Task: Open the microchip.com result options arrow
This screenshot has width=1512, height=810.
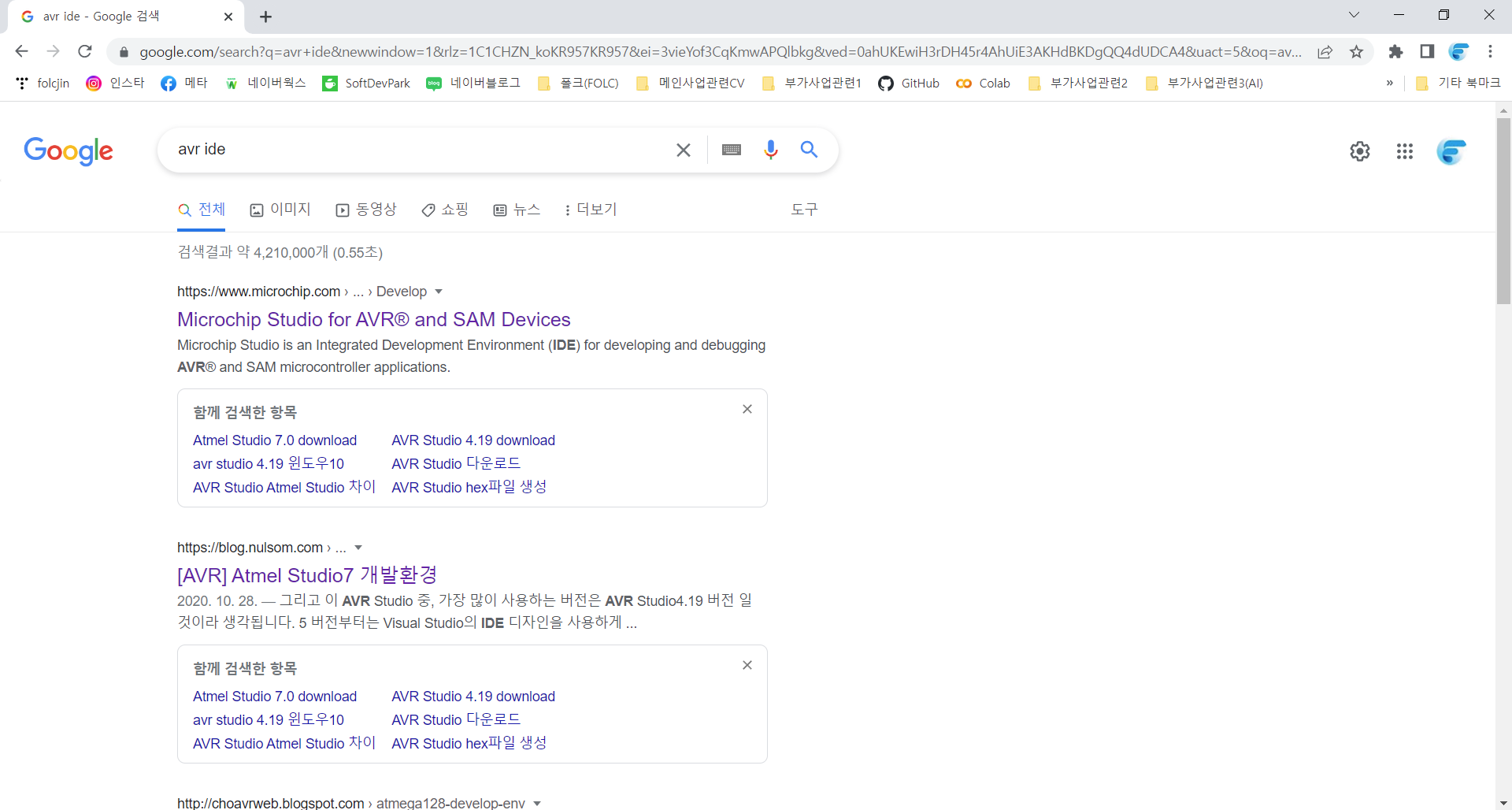Action: pyautogui.click(x=439, y=292)
